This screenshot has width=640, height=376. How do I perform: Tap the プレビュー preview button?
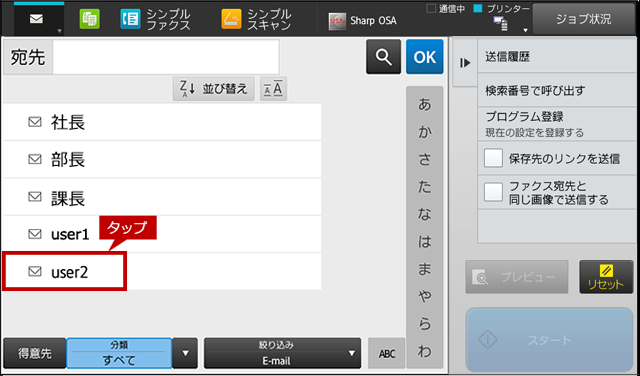[x=517, y=277]
